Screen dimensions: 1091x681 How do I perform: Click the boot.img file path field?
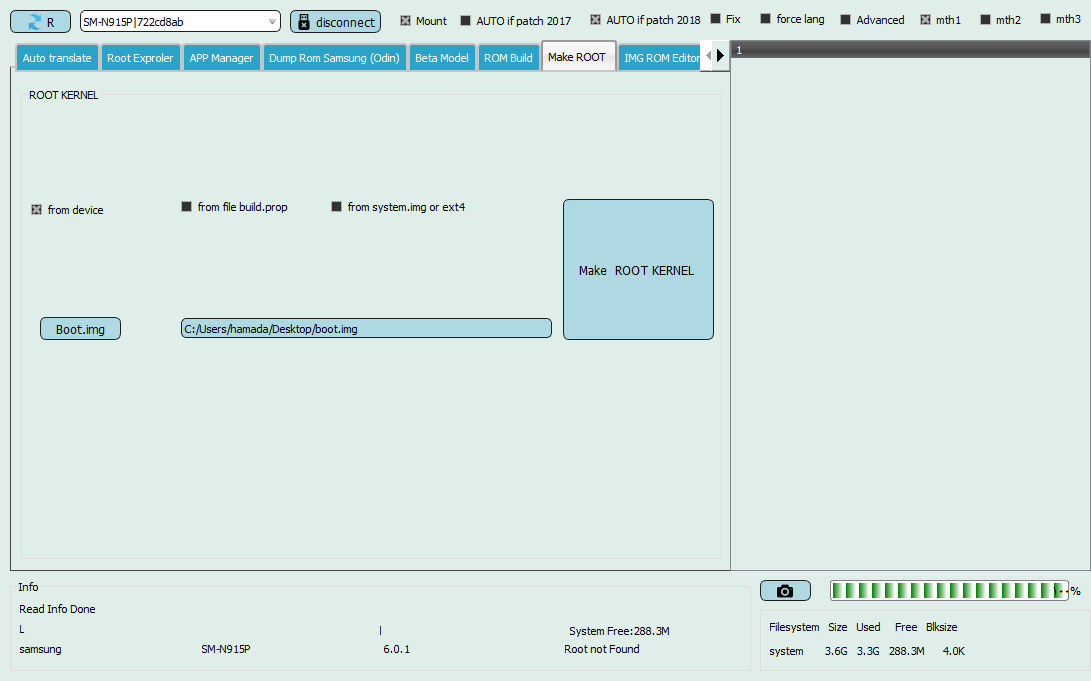[x=366, y=328]
